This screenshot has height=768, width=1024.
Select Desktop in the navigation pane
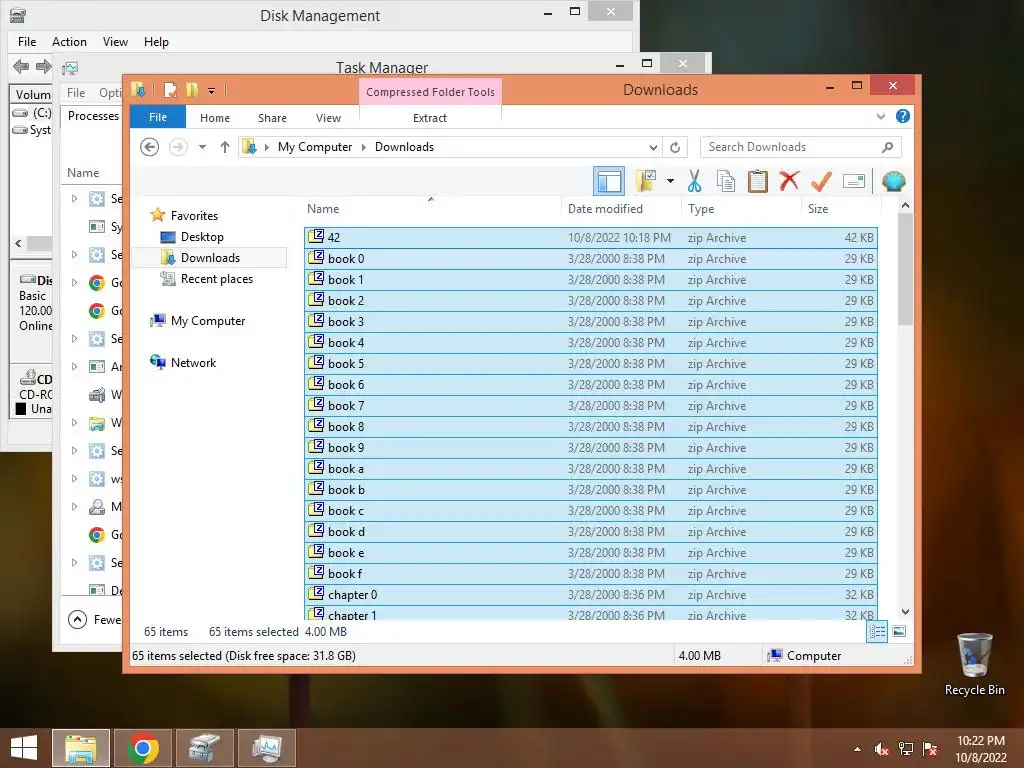coord(202,236)
